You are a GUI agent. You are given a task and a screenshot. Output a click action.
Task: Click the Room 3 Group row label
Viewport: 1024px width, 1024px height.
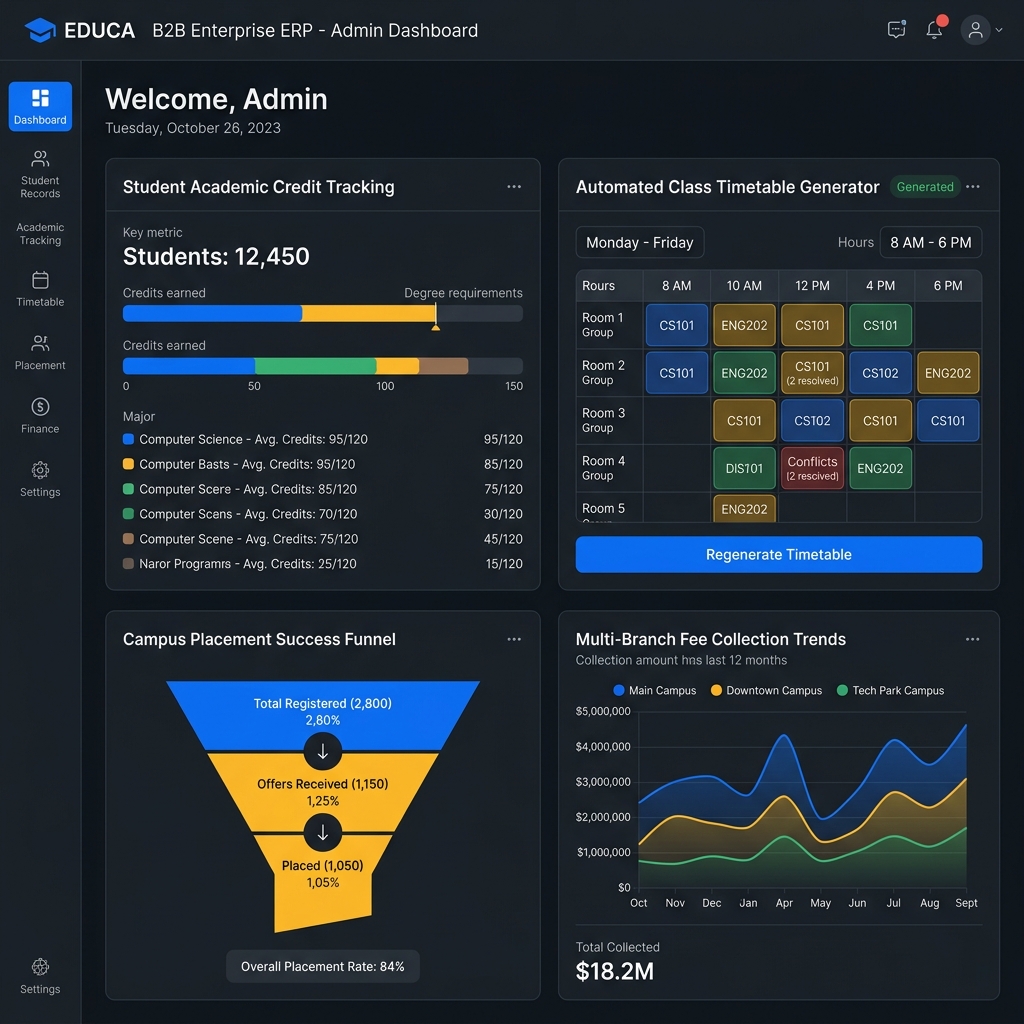tap(603, 420)
